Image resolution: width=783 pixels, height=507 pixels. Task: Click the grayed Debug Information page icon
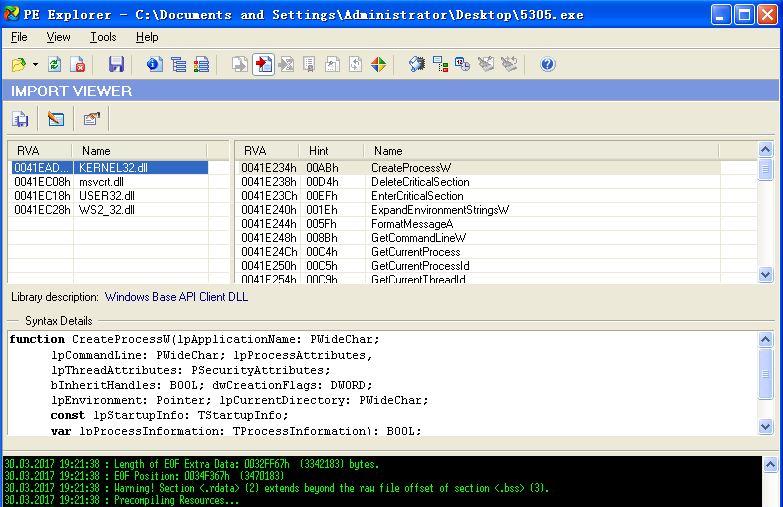[356, 64]
